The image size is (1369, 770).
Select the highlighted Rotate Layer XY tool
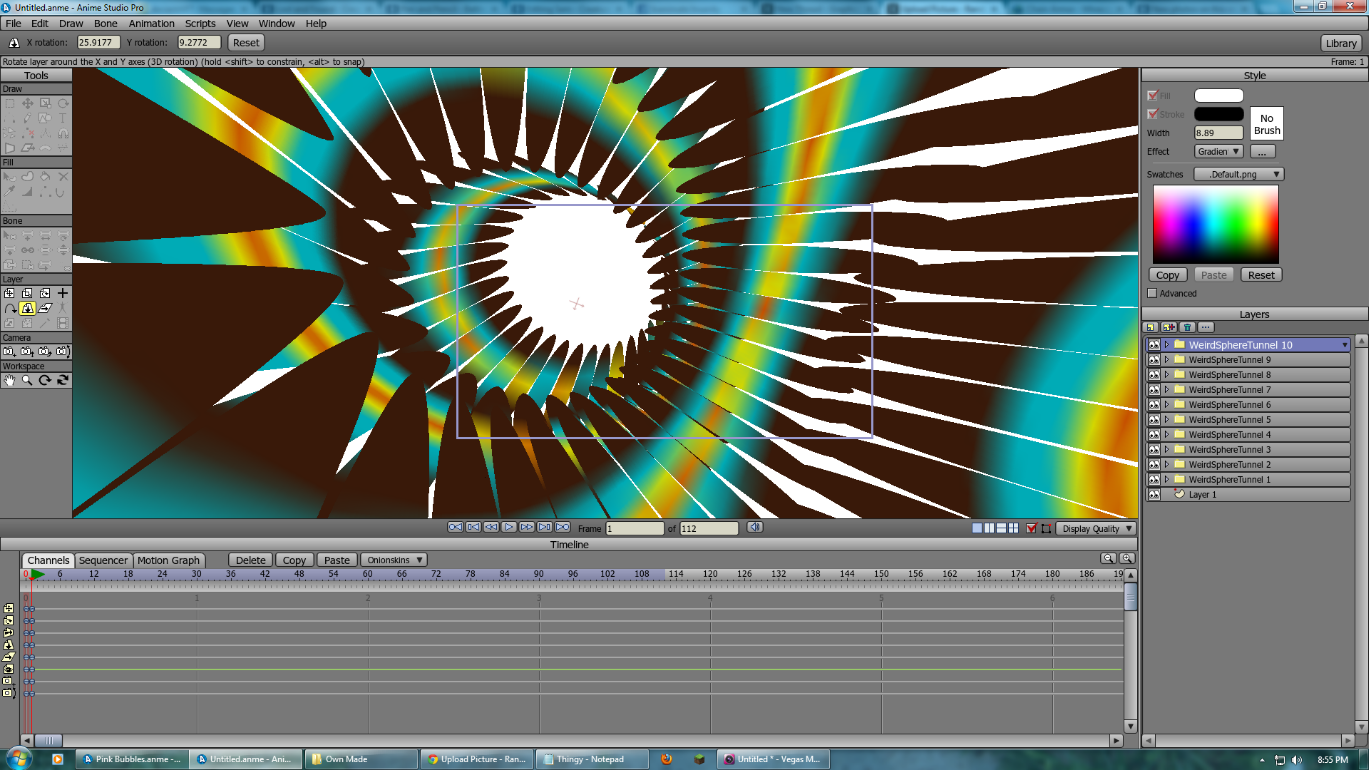click(x=27, y=308)
